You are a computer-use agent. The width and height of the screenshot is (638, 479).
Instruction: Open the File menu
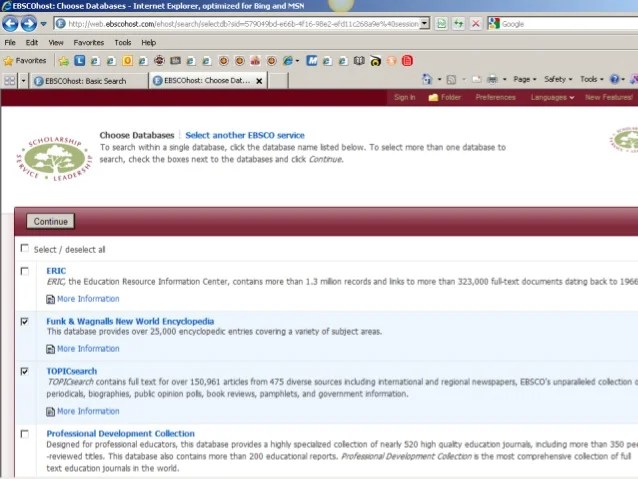pos(10,42)
